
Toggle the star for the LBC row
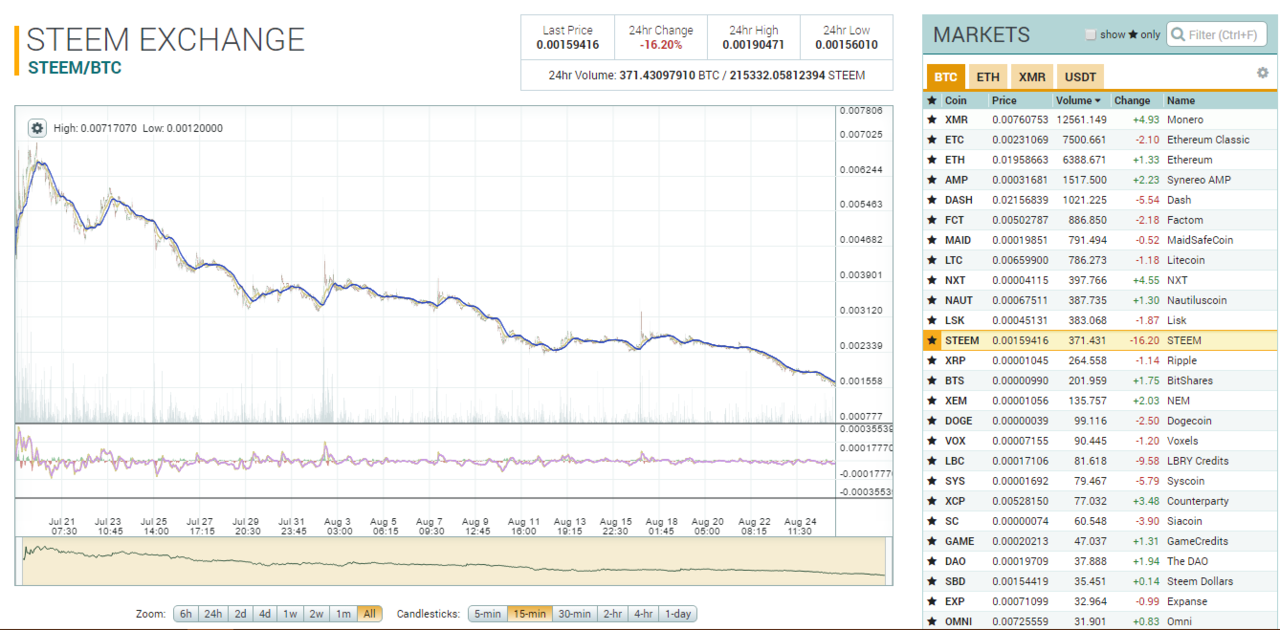(x=932, y=461)
